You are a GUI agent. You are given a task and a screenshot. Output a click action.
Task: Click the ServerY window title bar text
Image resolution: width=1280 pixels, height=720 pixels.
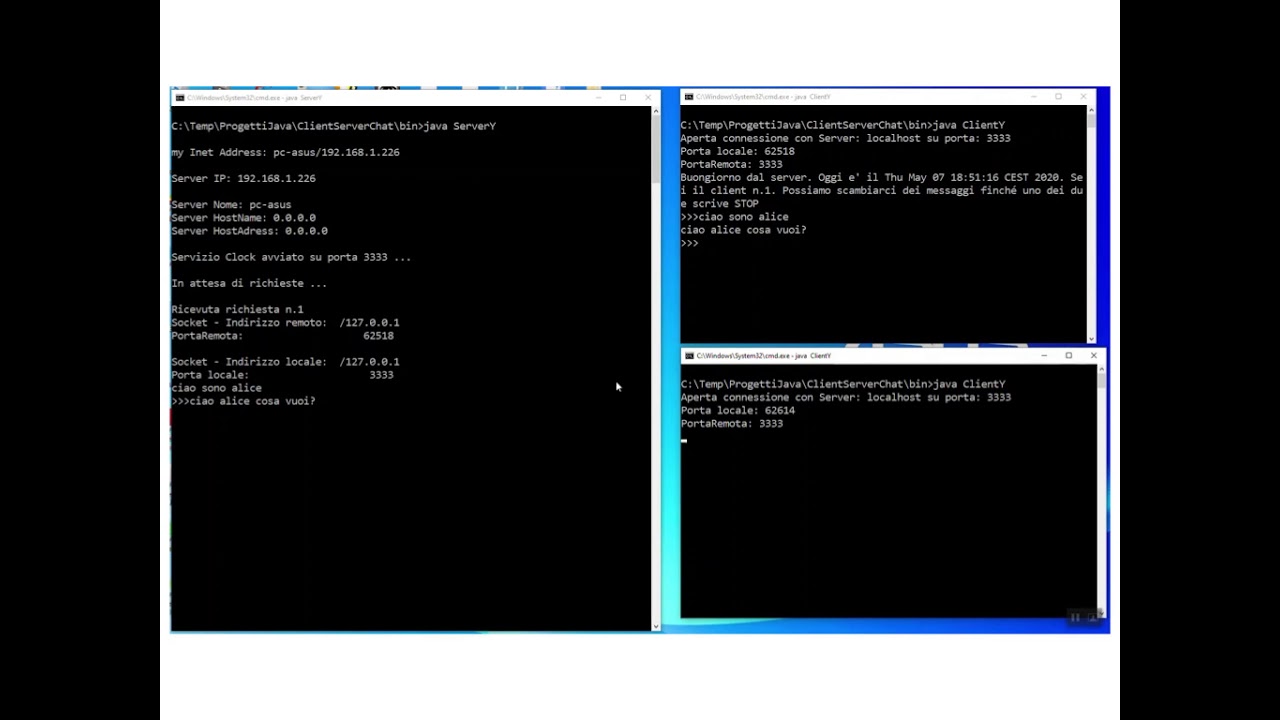[x=254, y=98]
